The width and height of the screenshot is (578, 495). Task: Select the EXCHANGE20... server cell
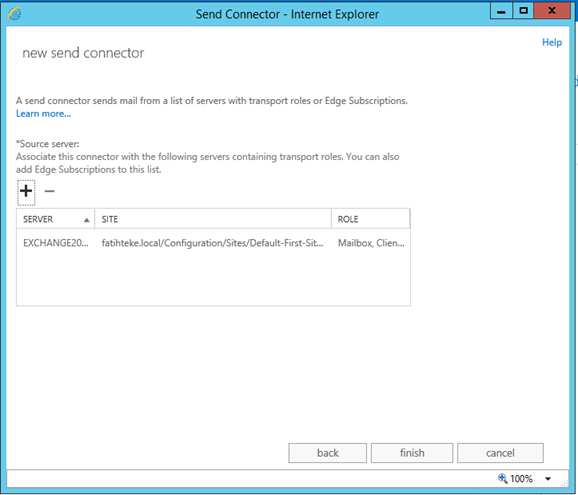click(x=56, y=243)
